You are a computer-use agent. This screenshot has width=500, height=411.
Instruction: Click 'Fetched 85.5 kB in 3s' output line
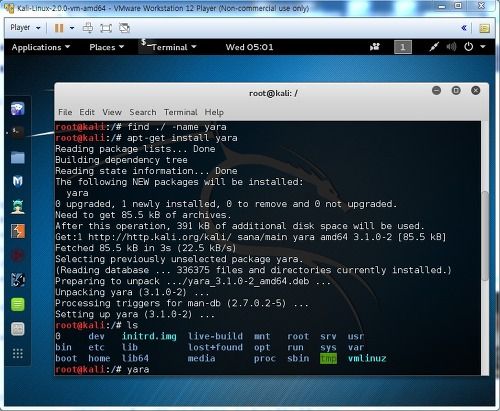coord(146,248)
